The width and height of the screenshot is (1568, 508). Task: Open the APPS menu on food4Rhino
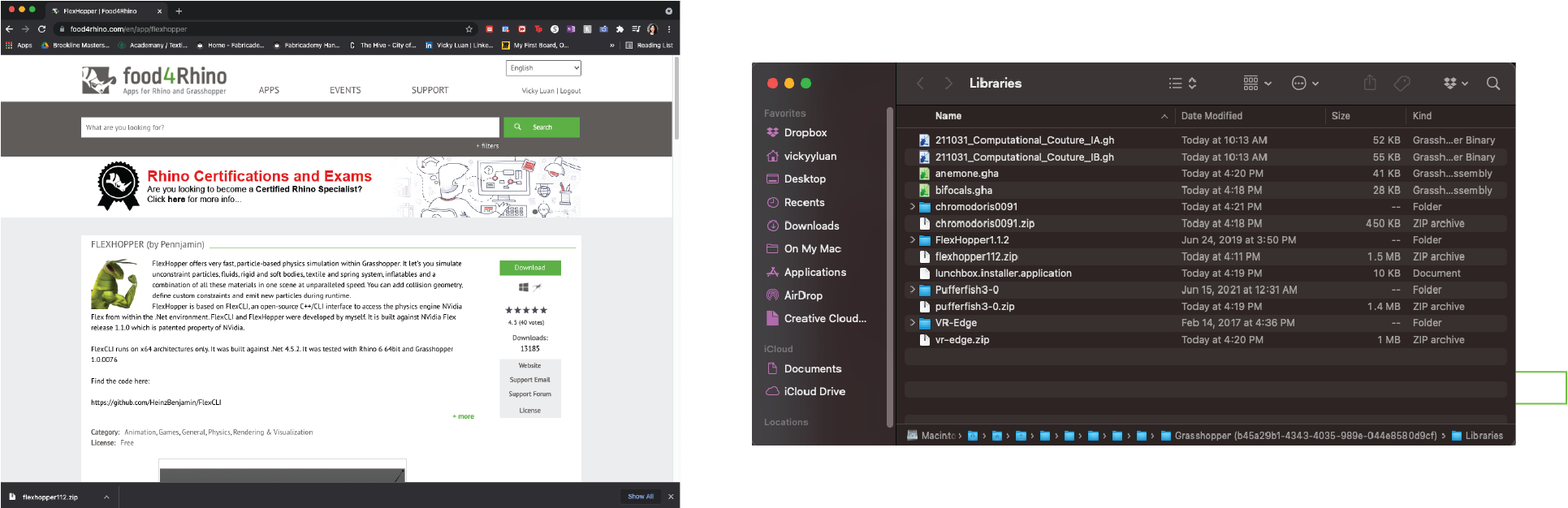click(269, 90)
